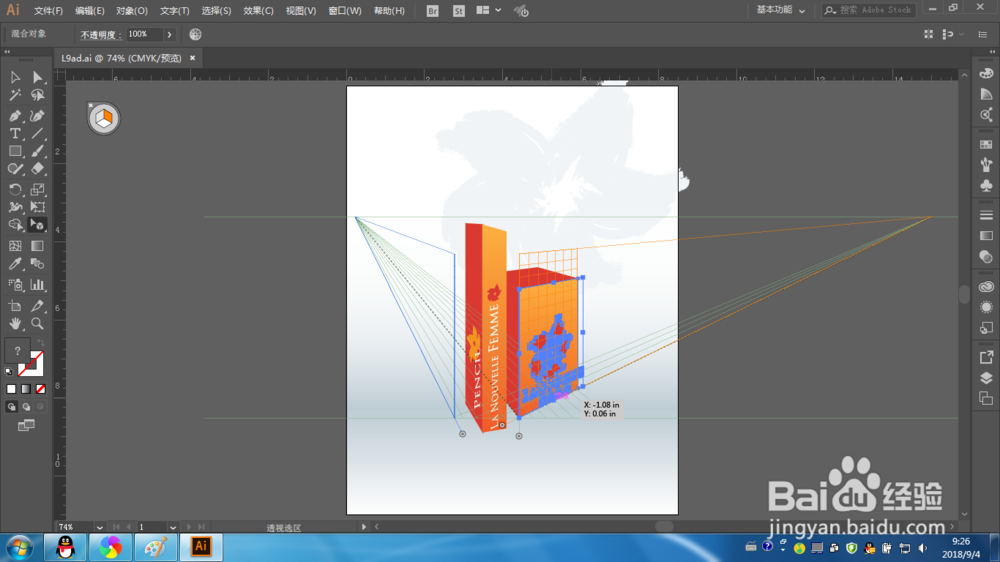Pick the Column Graph tool

pos(38,285)
